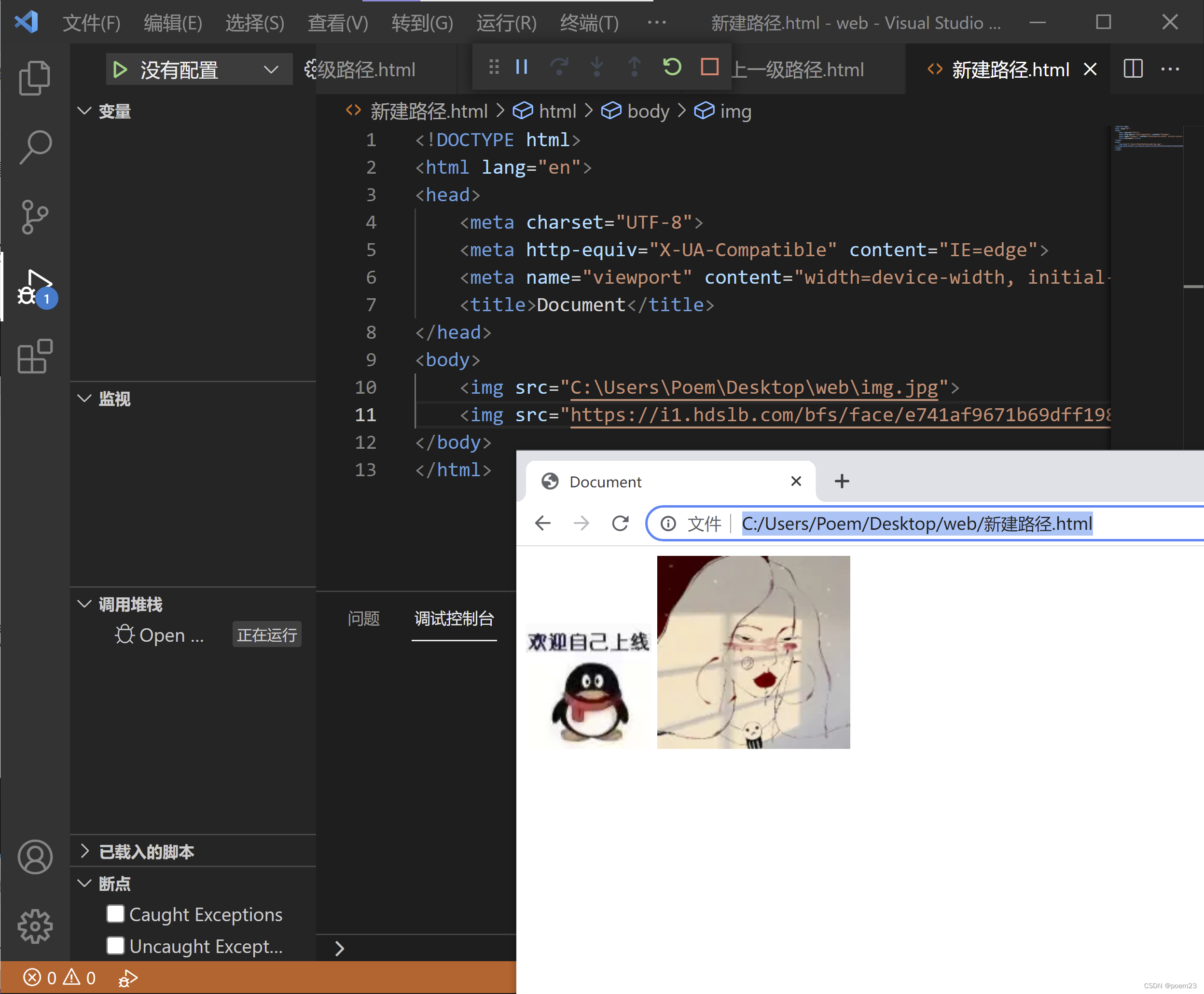
Task: Open the debug configuration dropdown
Action: point(270,70)
